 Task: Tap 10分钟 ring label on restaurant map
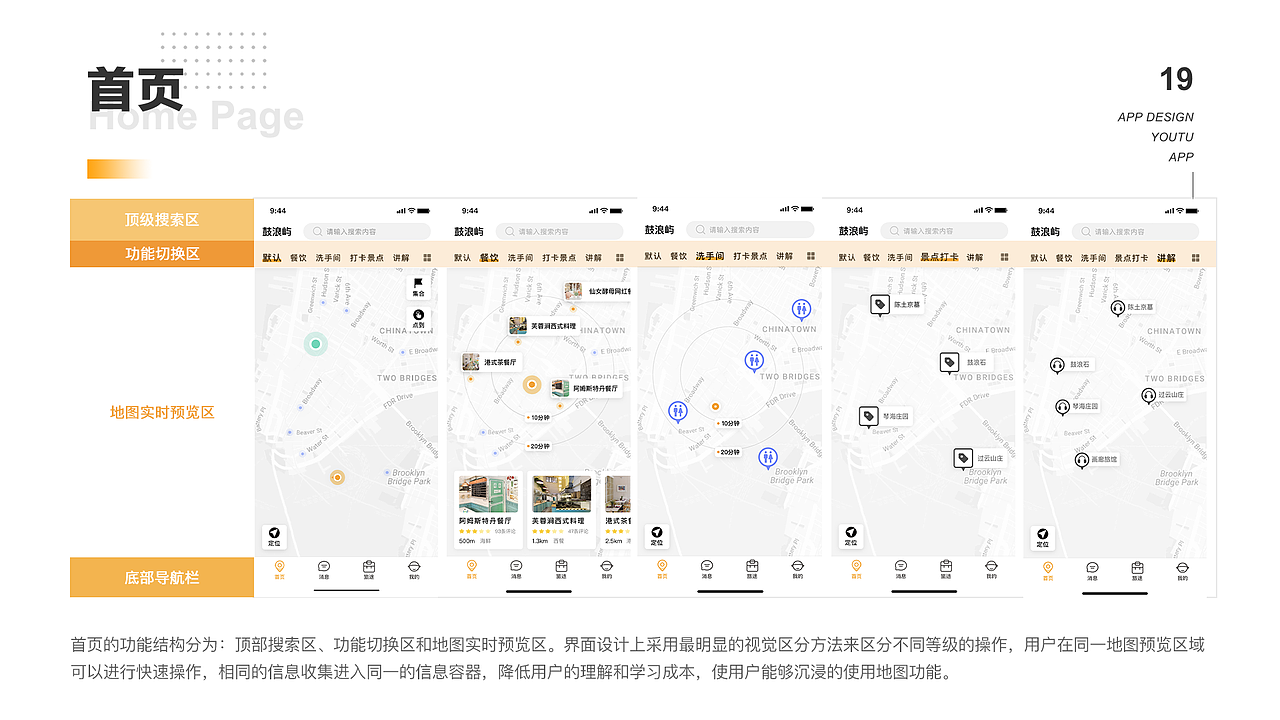pyautogui.click(x=538, y=418)
